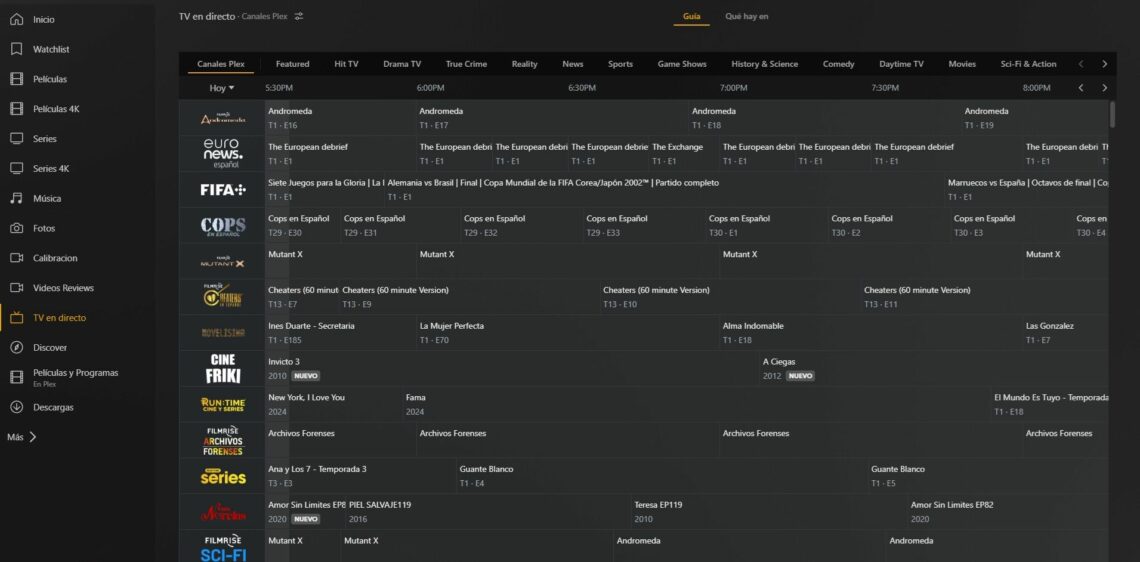Open the Fotos camera icon
1140x562 pixels.
click(x=16, y=228)
